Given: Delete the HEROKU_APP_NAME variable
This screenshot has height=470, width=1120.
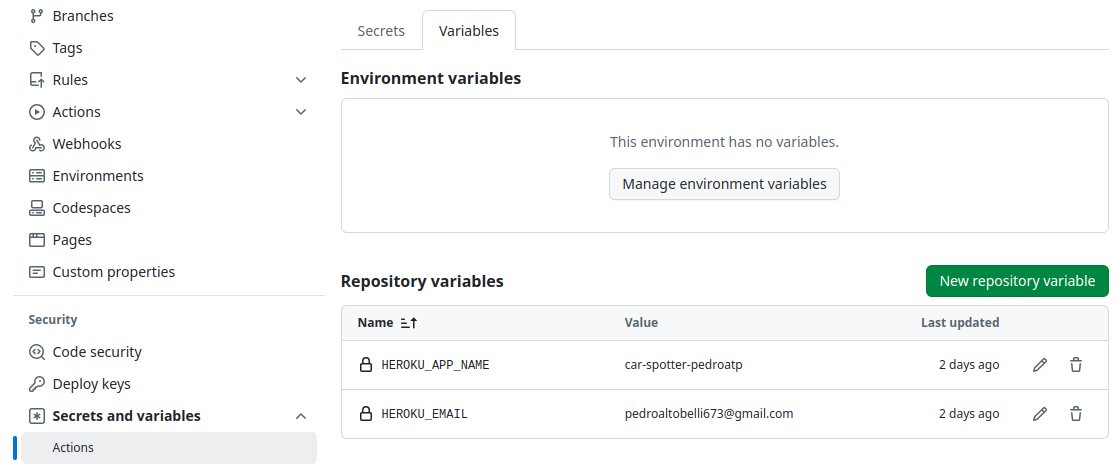Looking at the screenshot, I should point(1076,365).
